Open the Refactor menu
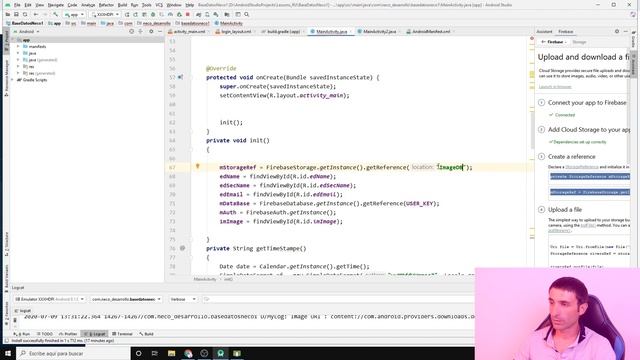Image resolution: width=640 pixels, height=360 pixels. click(x=106, y=5)
